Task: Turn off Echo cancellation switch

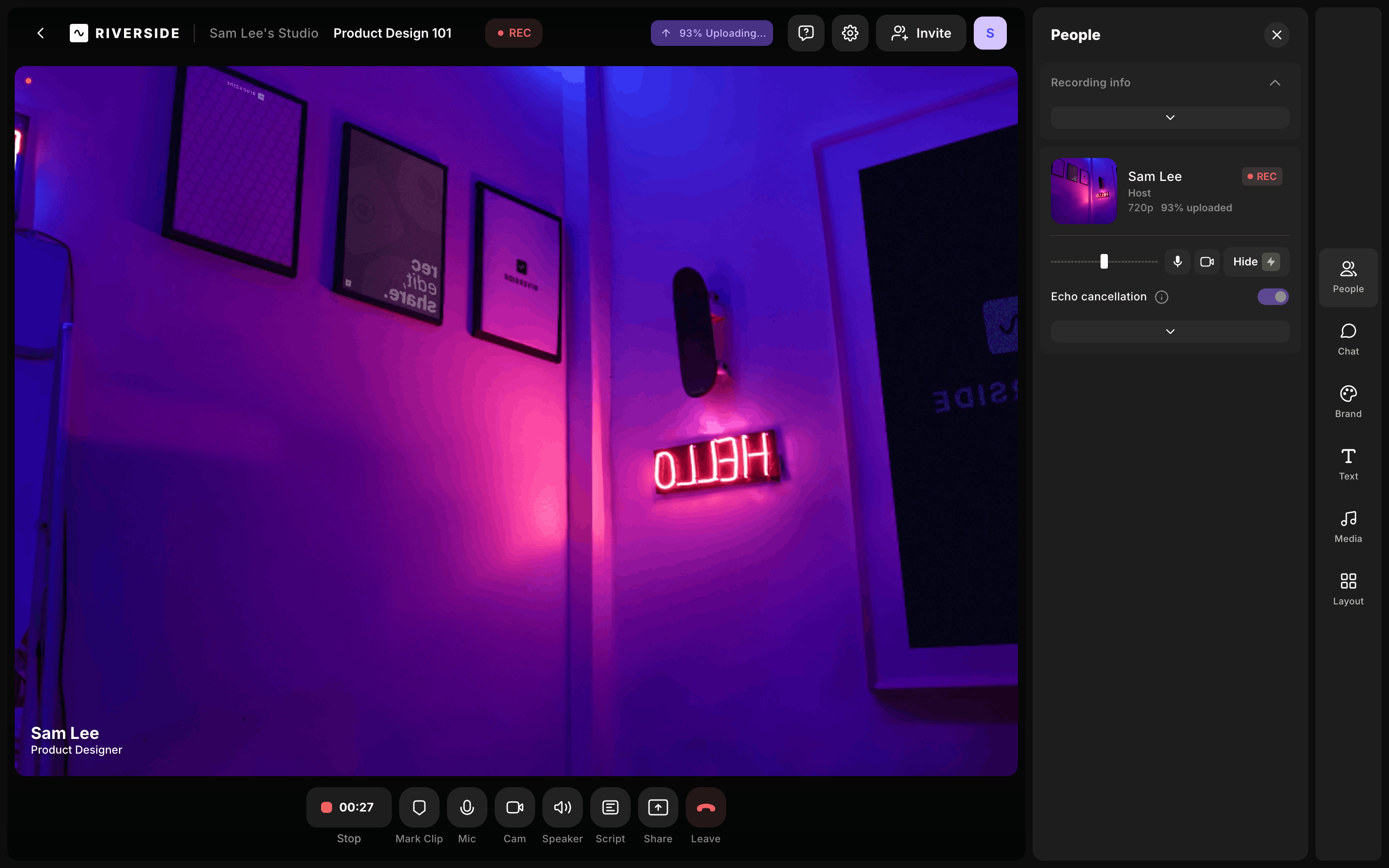Action: click(1272, 297)
